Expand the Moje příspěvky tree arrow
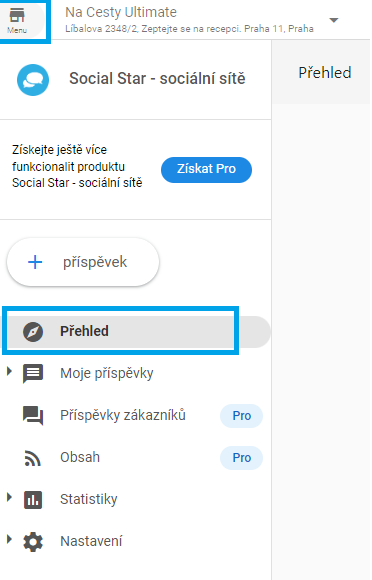Viewport: 372px width, 580px height. tap(10, 371)
